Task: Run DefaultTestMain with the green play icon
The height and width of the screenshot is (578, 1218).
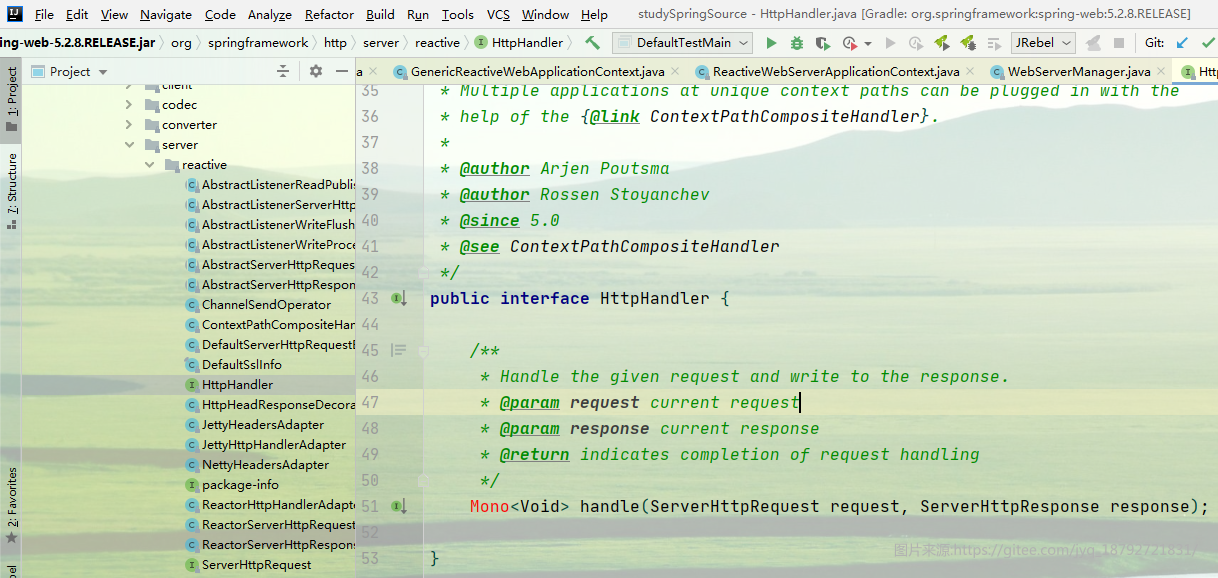Action: (771, 43)
